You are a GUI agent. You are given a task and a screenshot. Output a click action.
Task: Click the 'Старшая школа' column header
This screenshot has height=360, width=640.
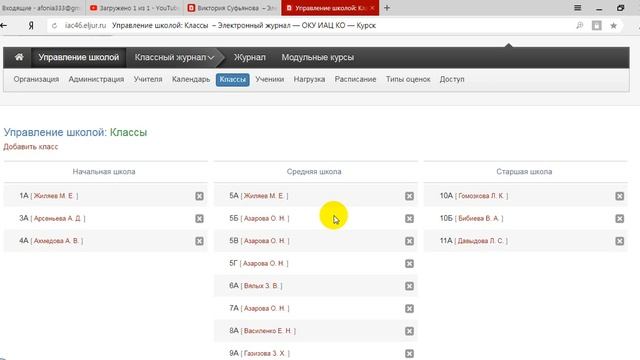[x=524, y=172]
